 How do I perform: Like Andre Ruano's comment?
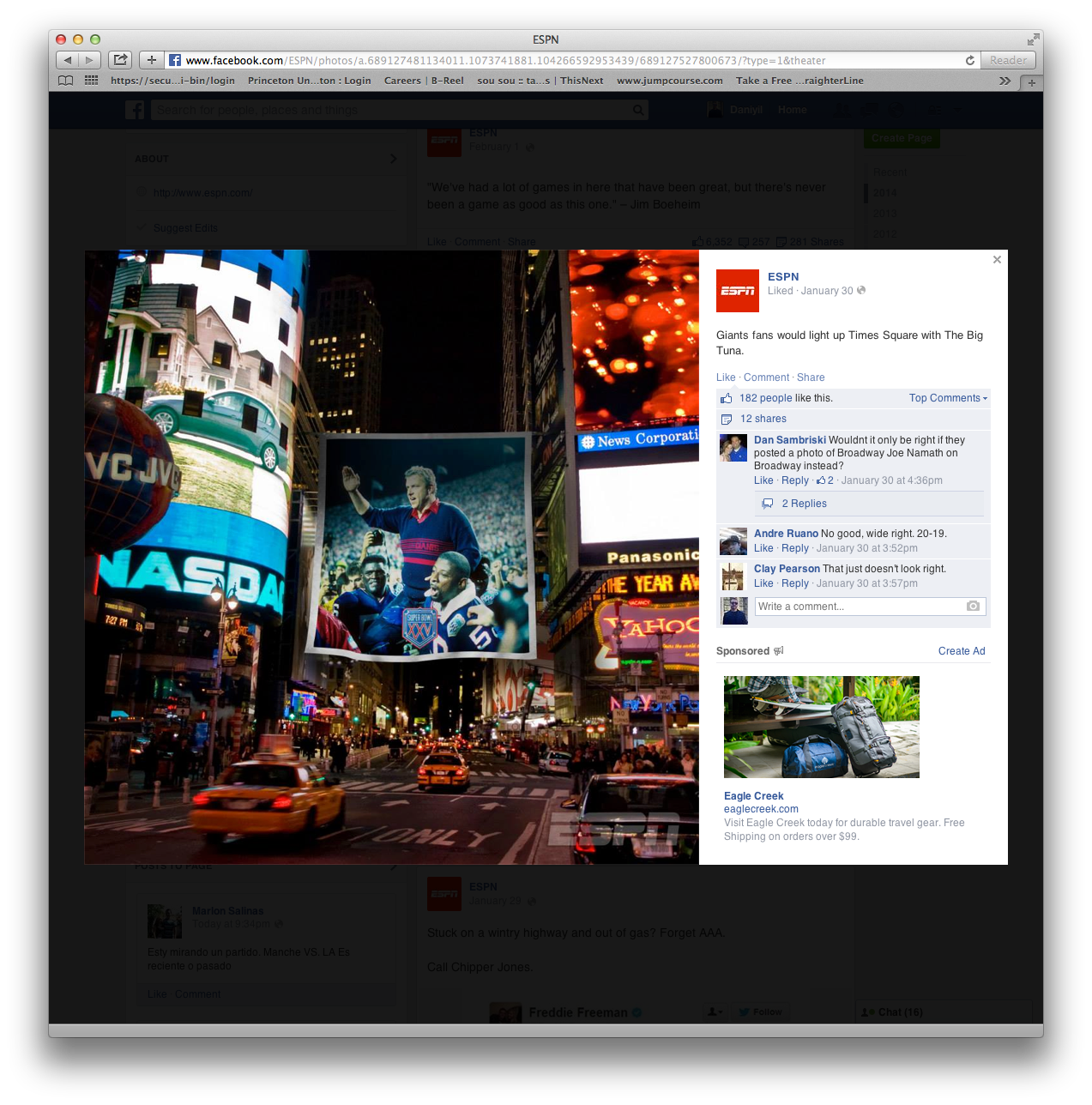pyautogui.click(x=763, y=548)
